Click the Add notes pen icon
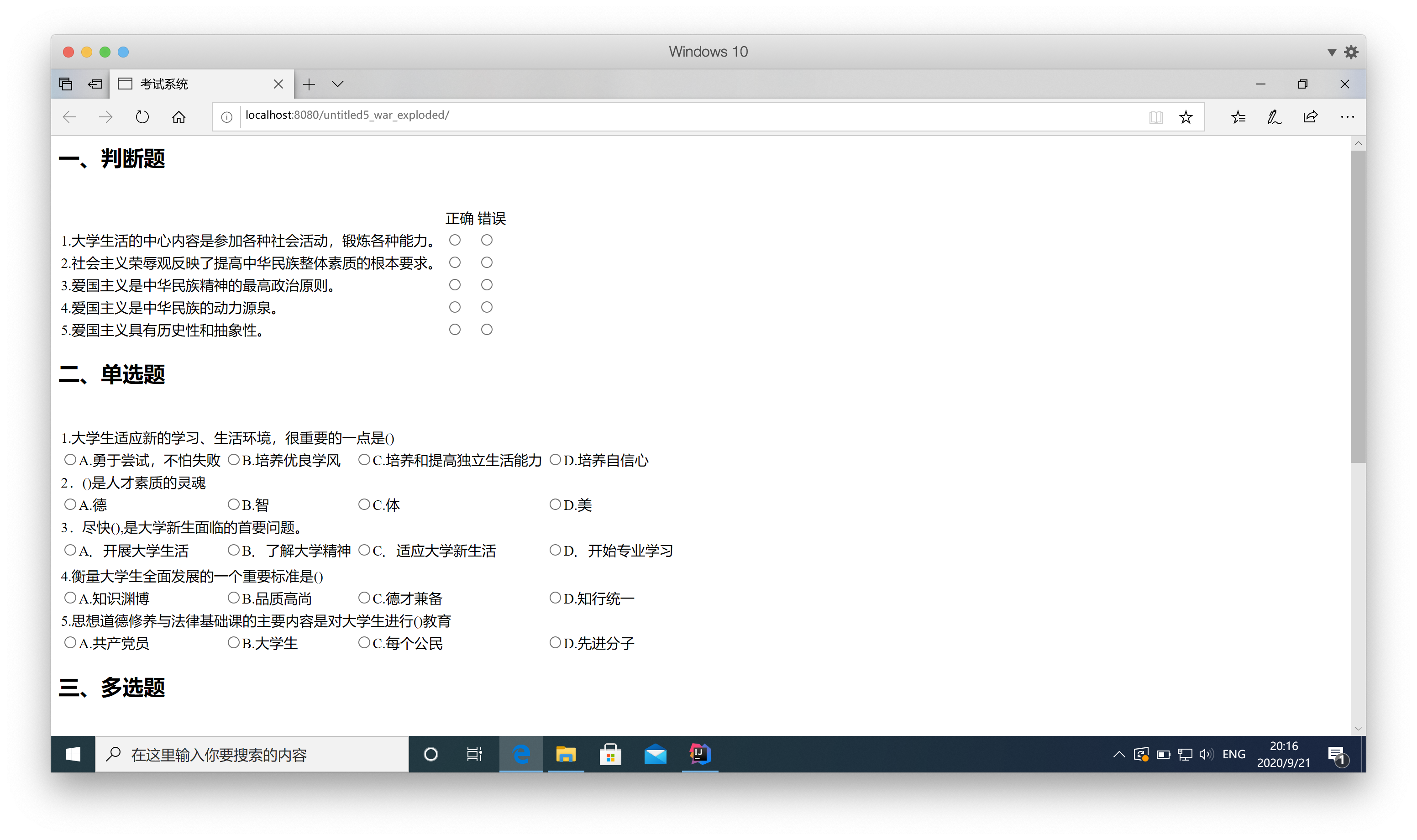1417x840 pixels. pos(1274,117)
